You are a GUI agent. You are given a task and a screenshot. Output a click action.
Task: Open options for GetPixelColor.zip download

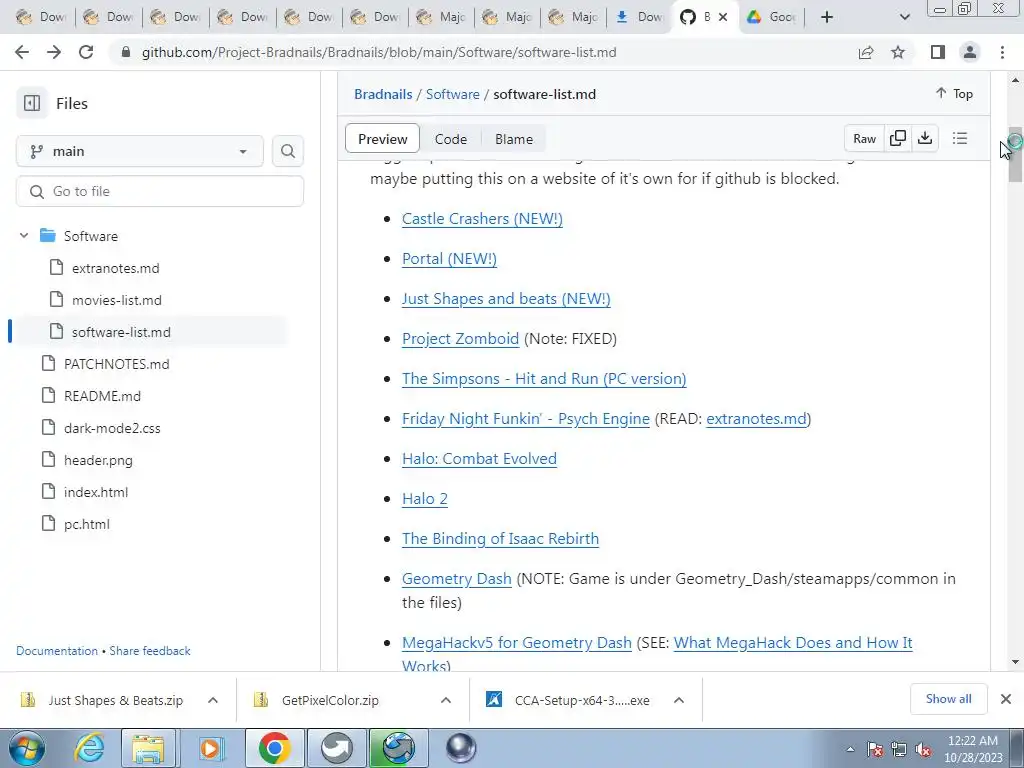[x=445, y=700]
